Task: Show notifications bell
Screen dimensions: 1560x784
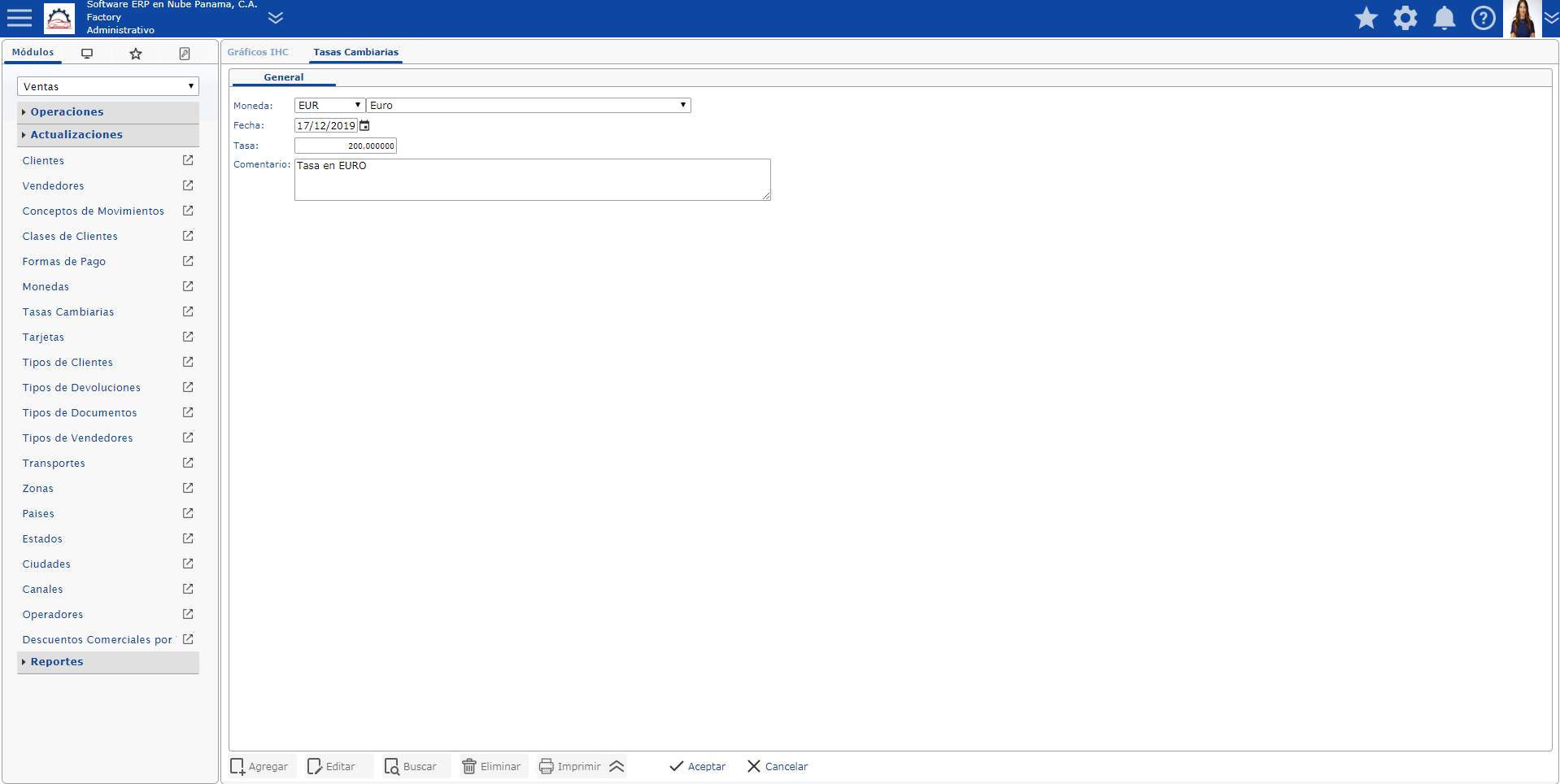Action: (x=1445, y=18)
